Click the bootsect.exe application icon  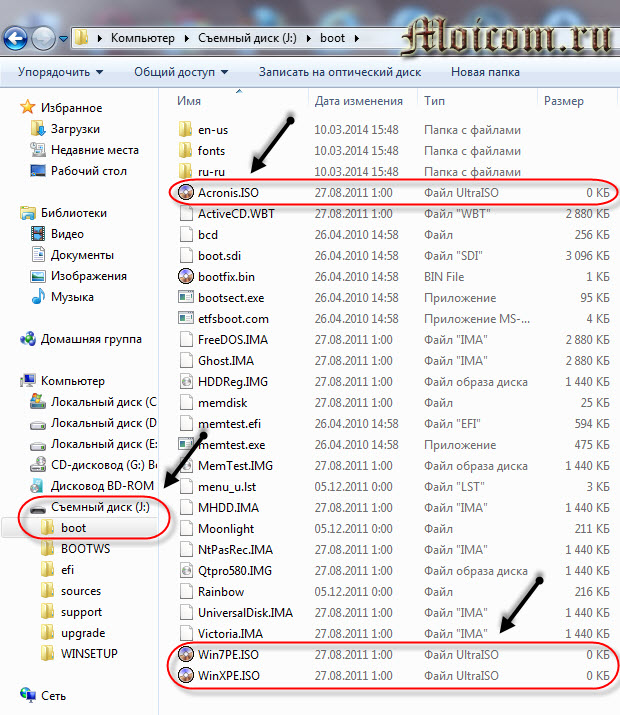185,297
